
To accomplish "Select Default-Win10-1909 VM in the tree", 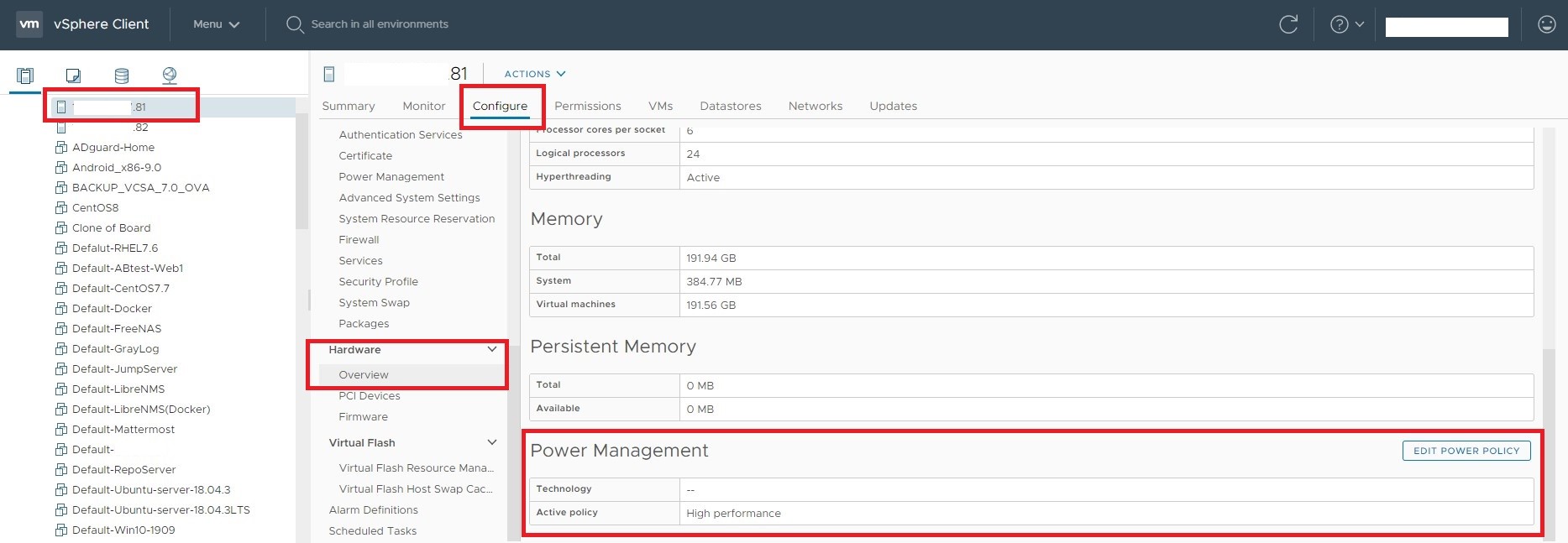I will 123,530.
